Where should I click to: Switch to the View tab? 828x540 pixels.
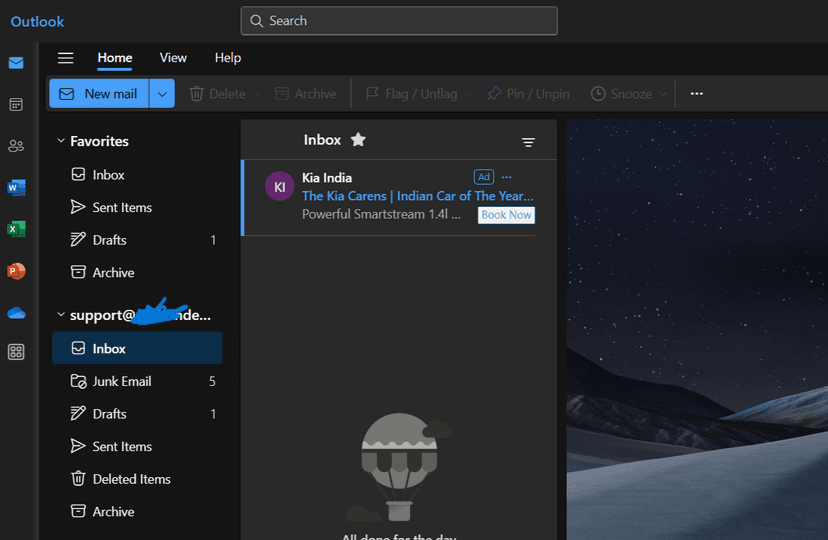click(173, 58)
